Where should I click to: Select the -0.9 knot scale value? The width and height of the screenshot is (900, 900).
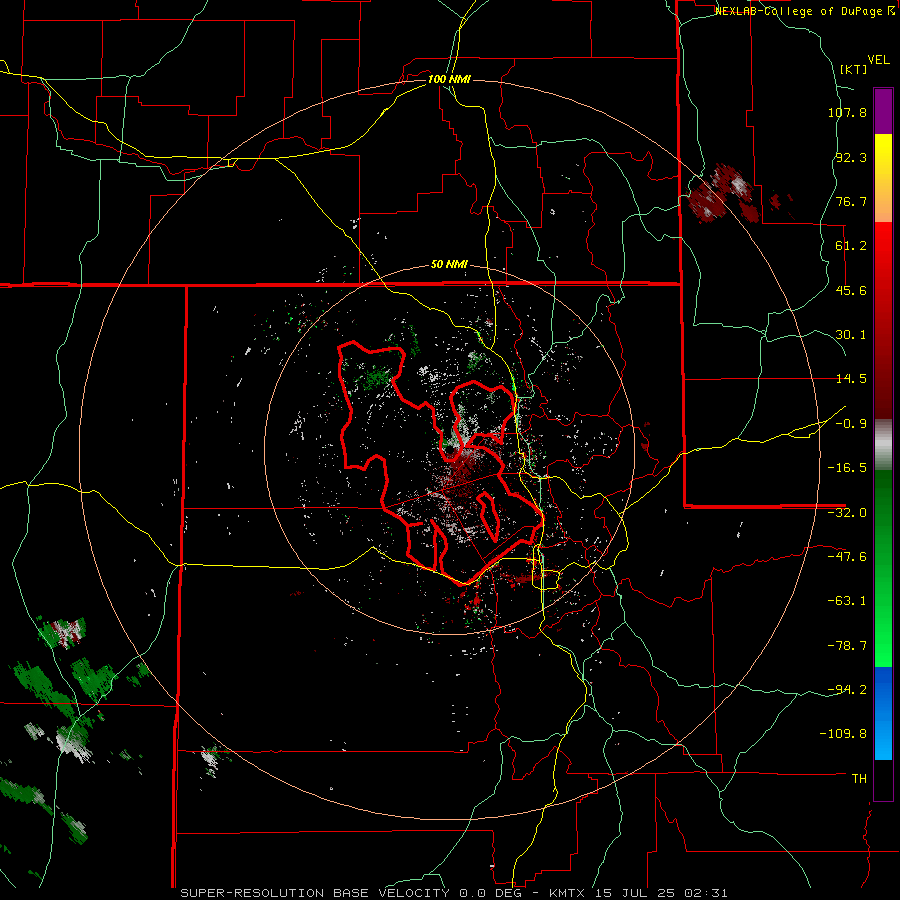851,424
